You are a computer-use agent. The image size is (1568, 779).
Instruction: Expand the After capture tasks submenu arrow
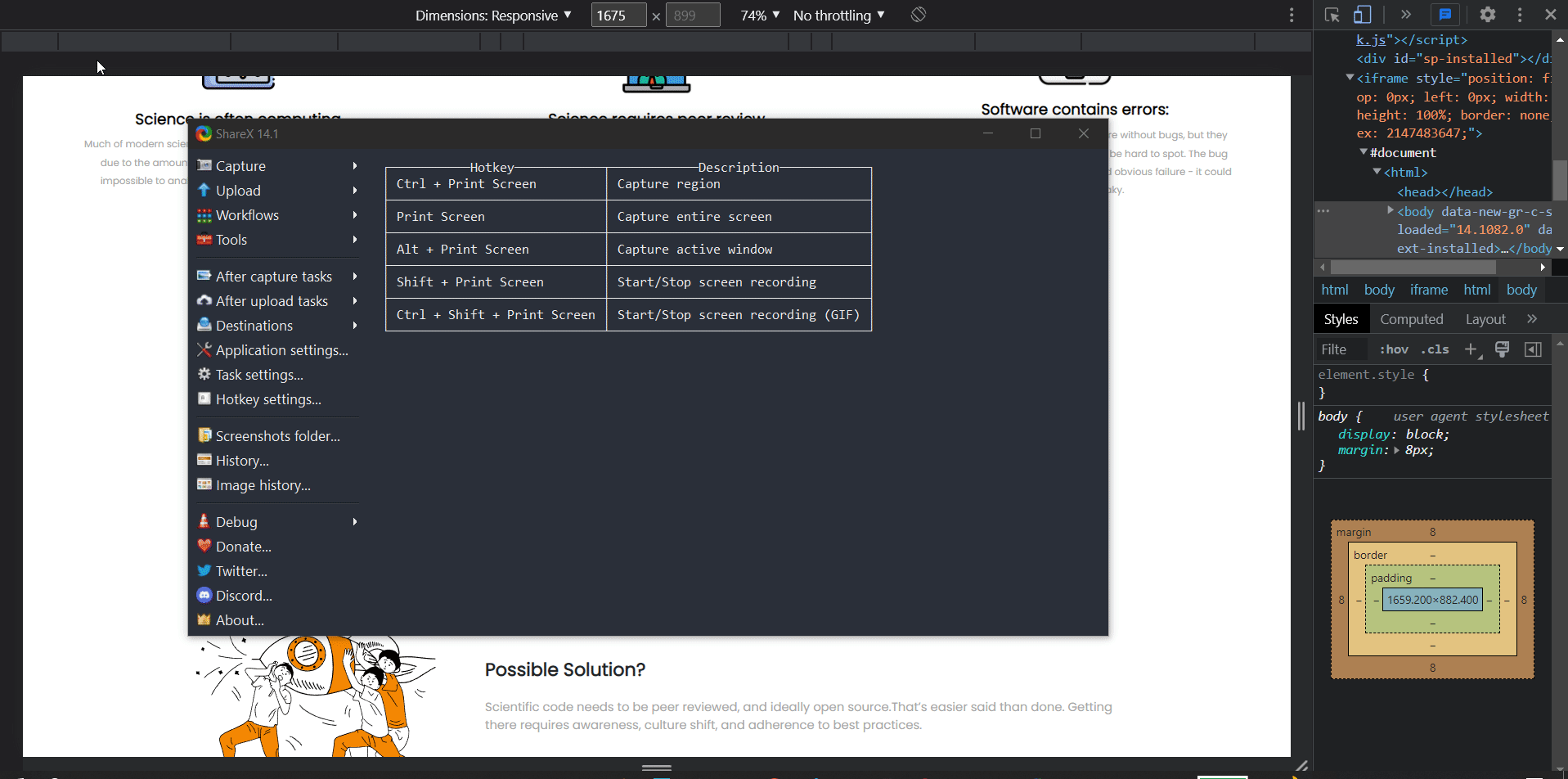point(355,276)
